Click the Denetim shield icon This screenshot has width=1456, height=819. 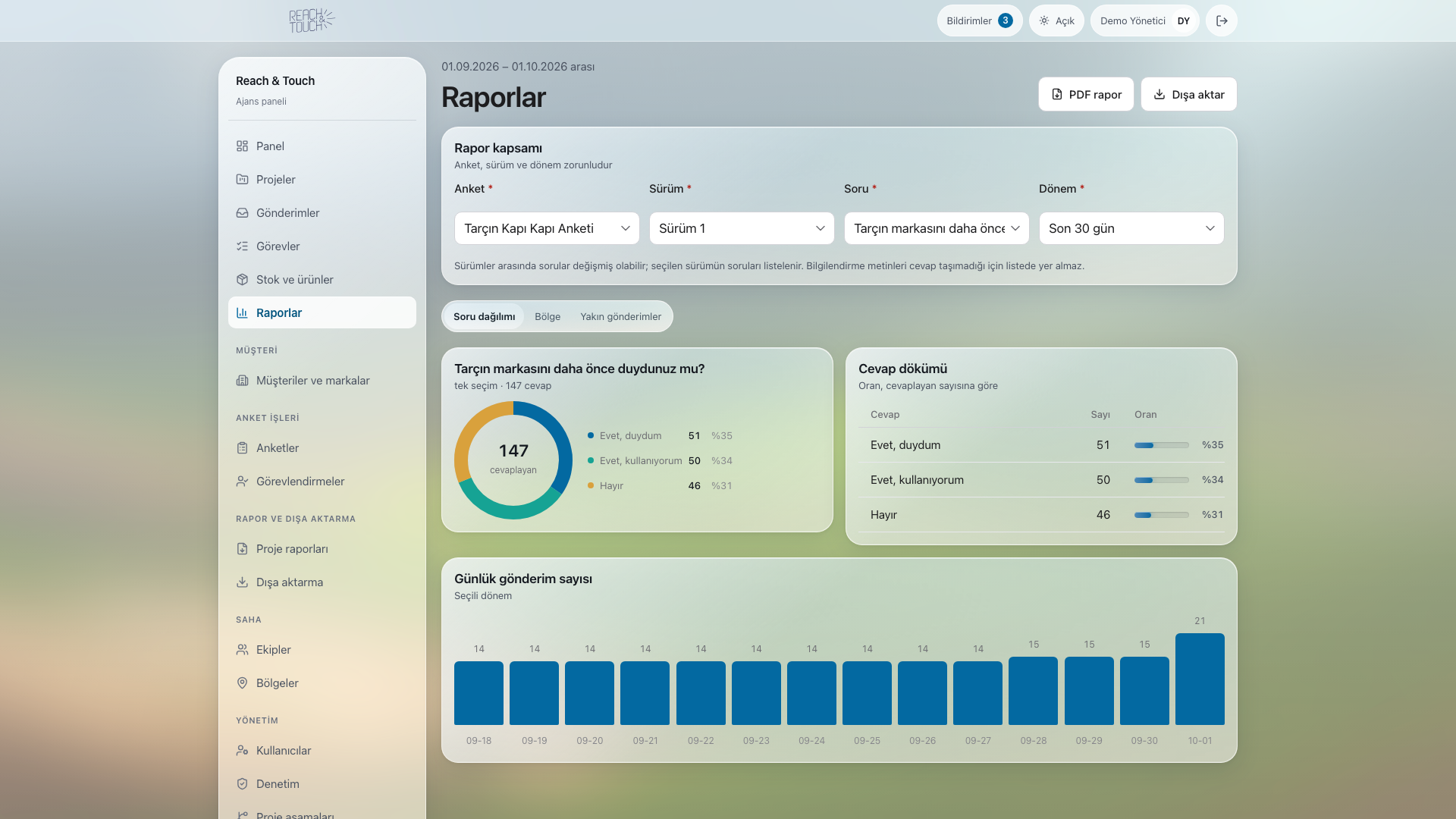coord(242,783)
